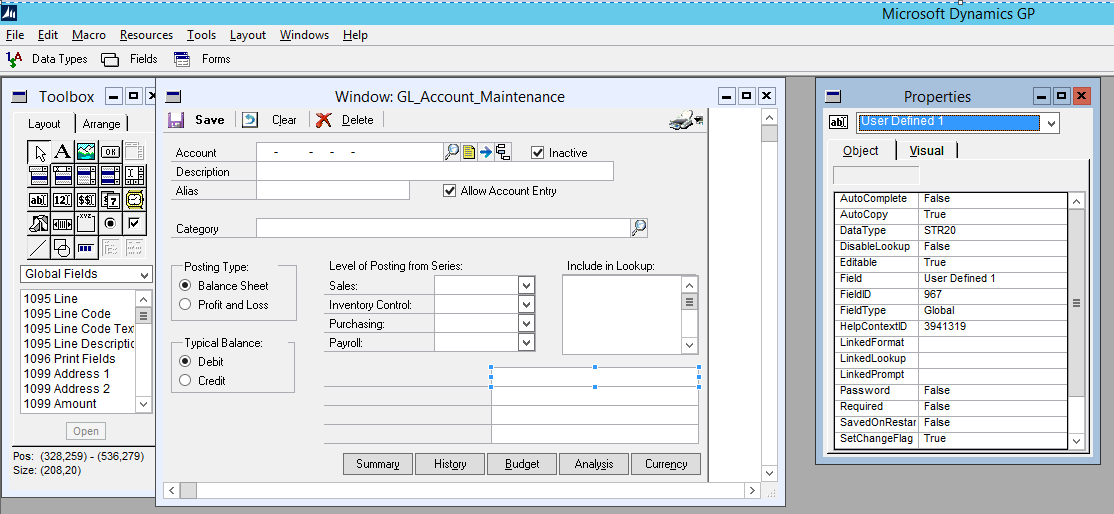Open Forms from the main toolbar
Screen dimensions: 1114x514
pos(202,59)
